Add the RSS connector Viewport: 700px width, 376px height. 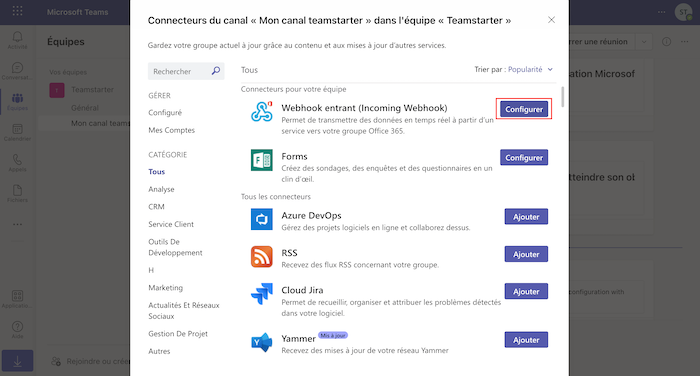[526, 254]
